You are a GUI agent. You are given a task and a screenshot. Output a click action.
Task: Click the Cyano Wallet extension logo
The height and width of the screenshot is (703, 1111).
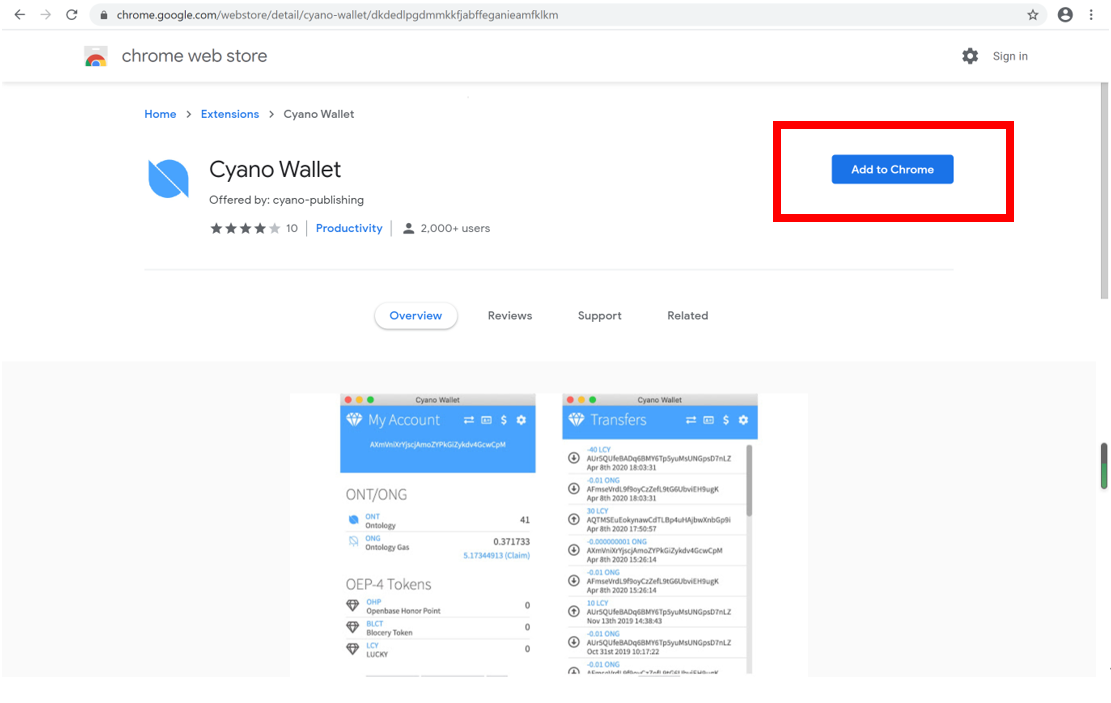[168, 179]
